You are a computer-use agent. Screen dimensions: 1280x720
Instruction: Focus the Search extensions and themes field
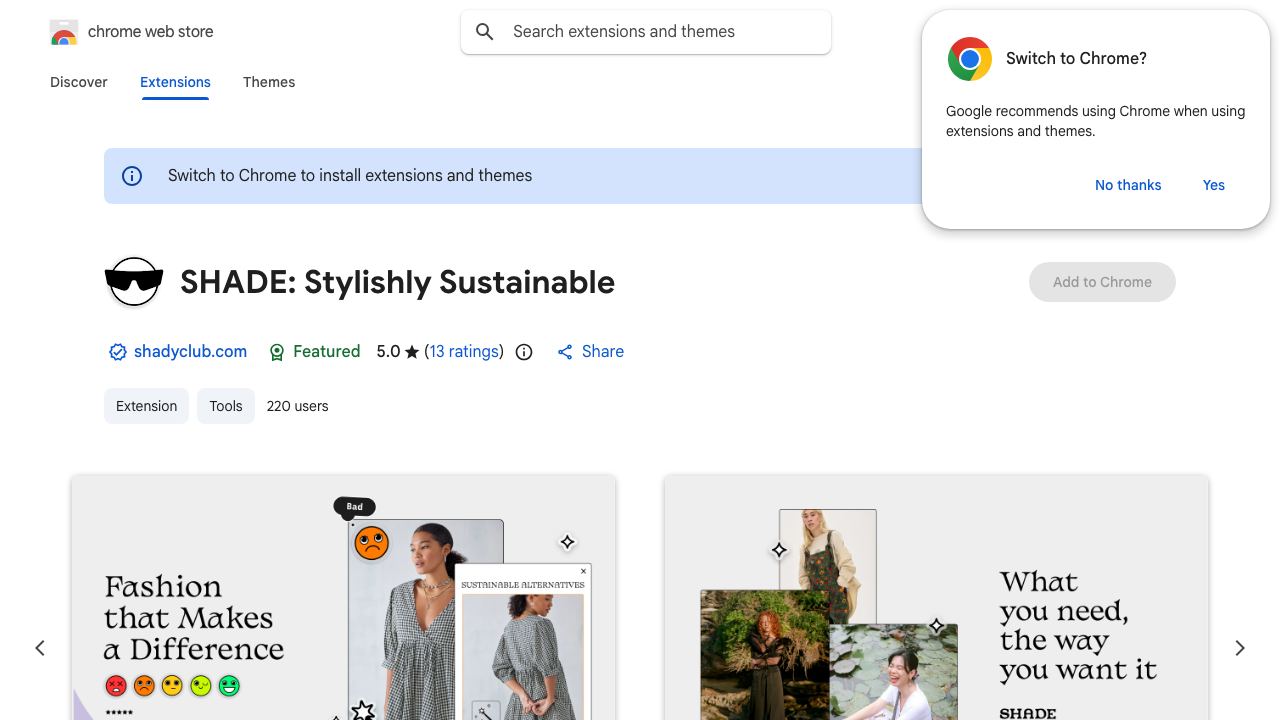pos(646,32)
